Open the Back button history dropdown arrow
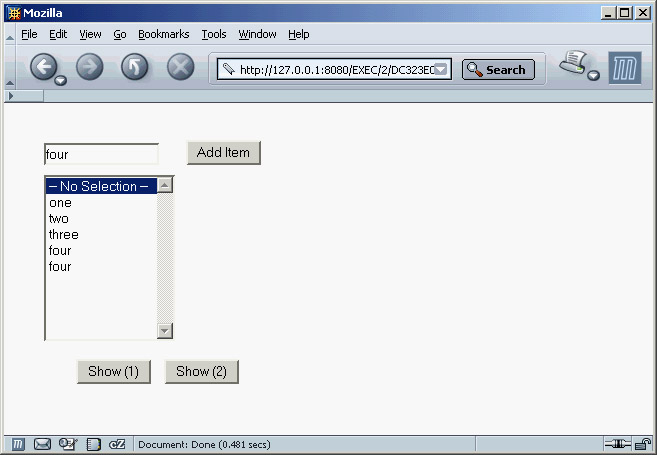 (x=61, y=79)
